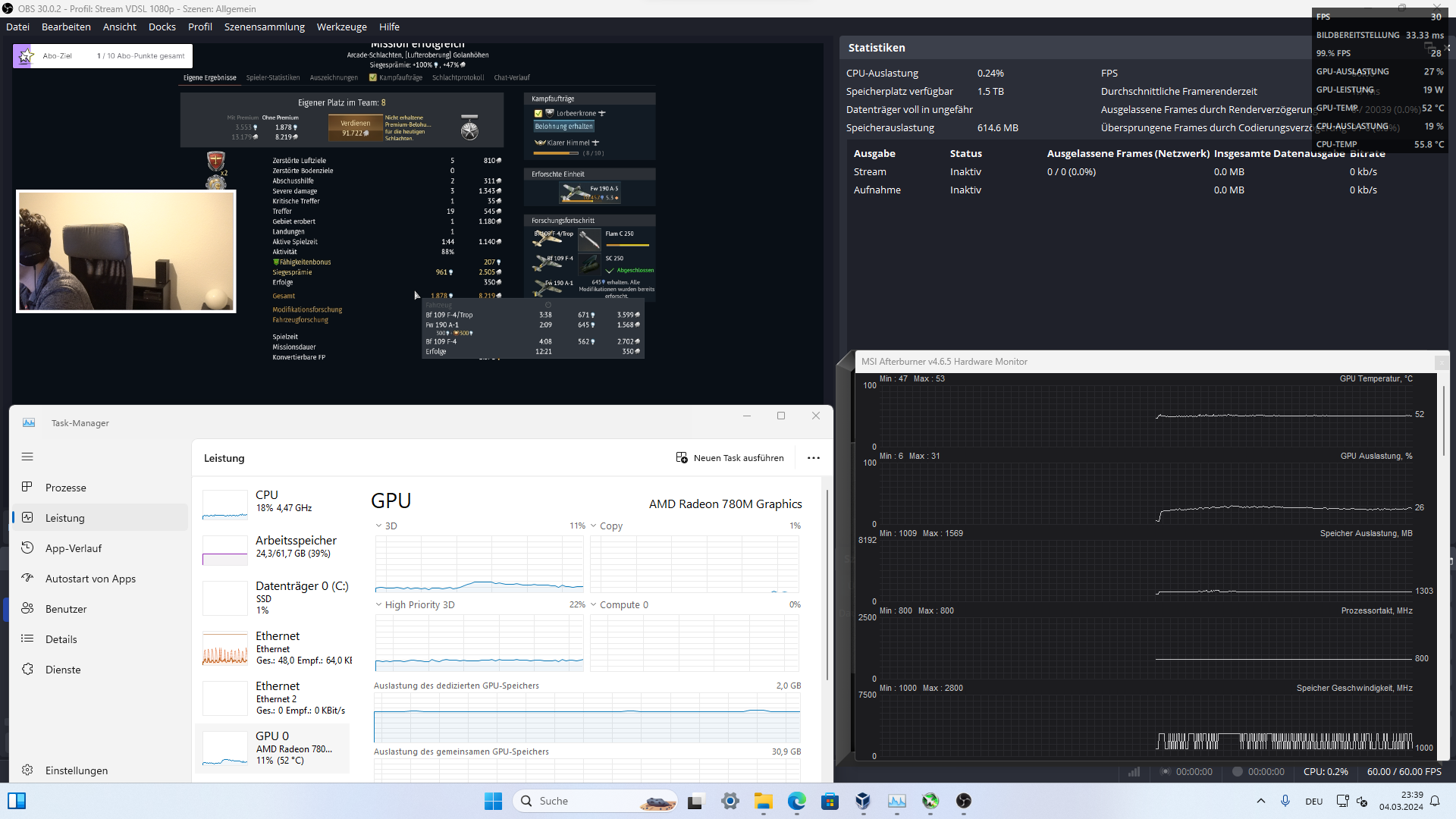Screen dimensions: 1456x819
Task: Click the Windows taskbar Suche field
Action: click(576, 802)
